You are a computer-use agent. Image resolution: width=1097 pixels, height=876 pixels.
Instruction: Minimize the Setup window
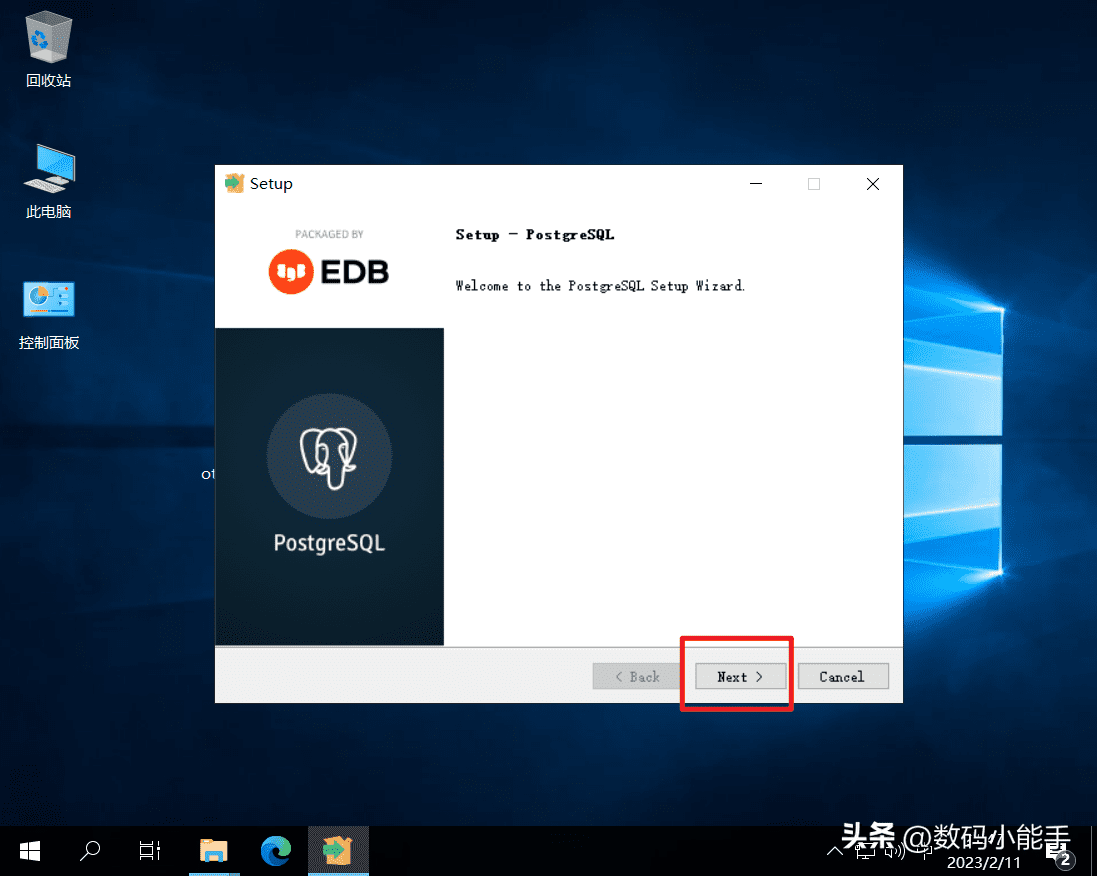[x=755, y=184]
